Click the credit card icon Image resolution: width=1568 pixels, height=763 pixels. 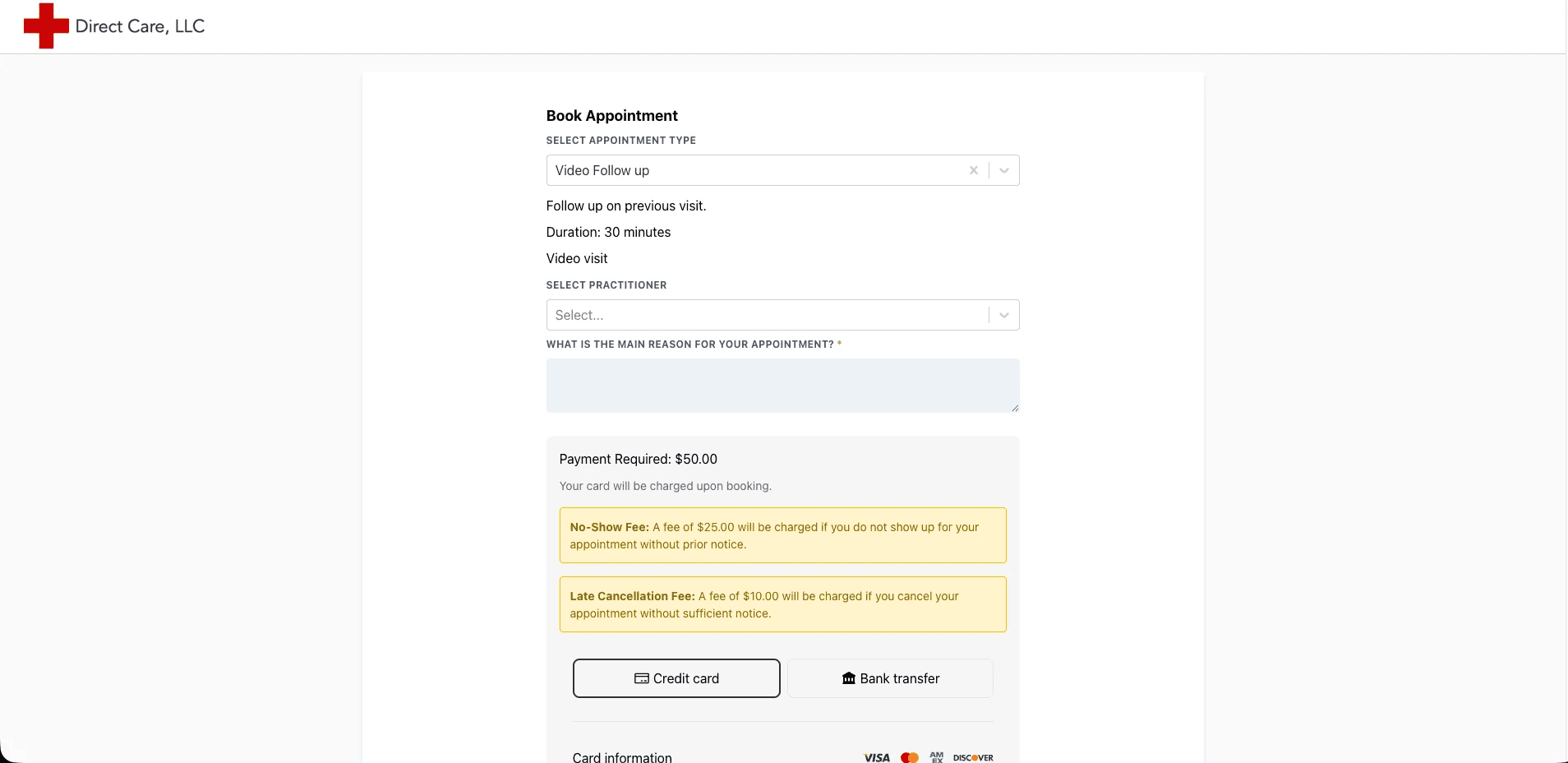[x=642, y=678]
